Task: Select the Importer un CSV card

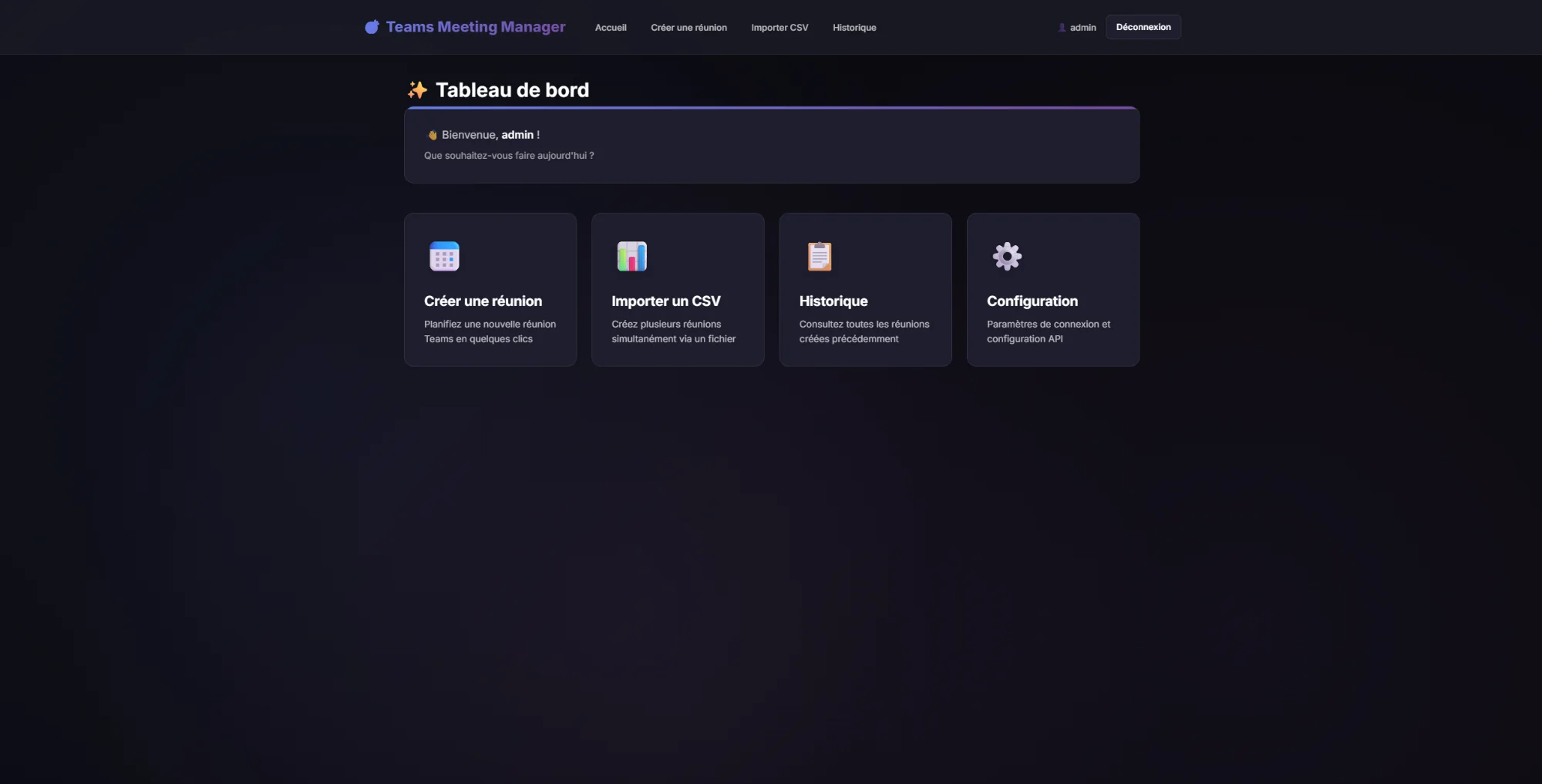Action: point(677,290)
